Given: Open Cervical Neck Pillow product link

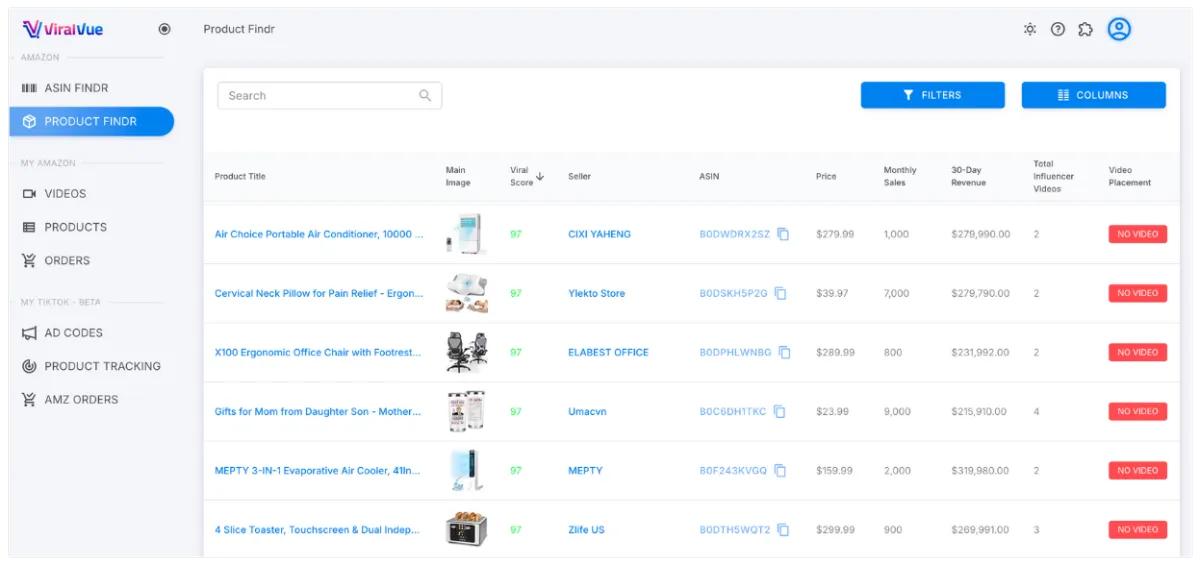Looking at the screenshot, I should pos(319,294).
